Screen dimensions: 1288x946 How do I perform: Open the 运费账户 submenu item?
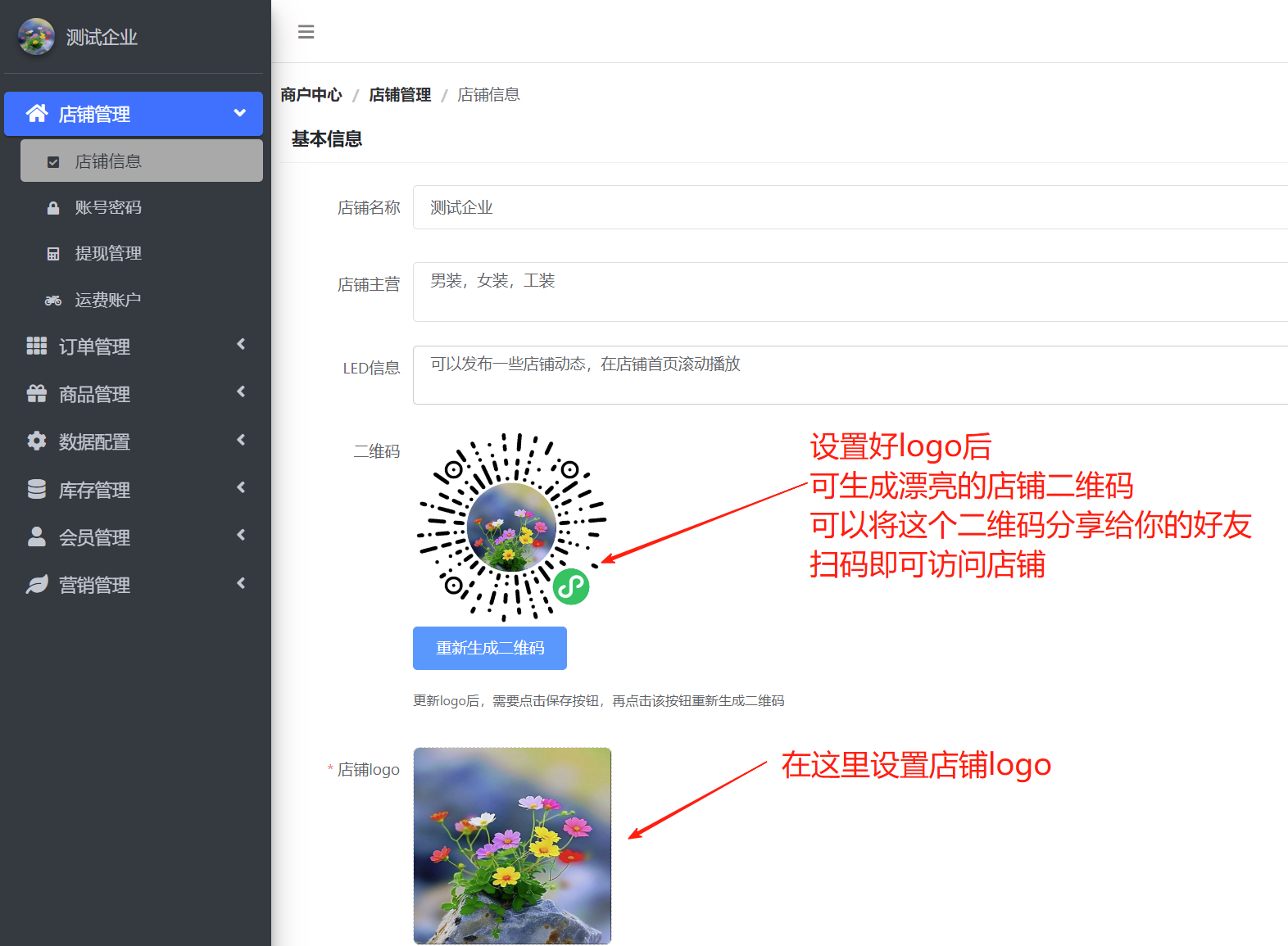coord(142,300)
